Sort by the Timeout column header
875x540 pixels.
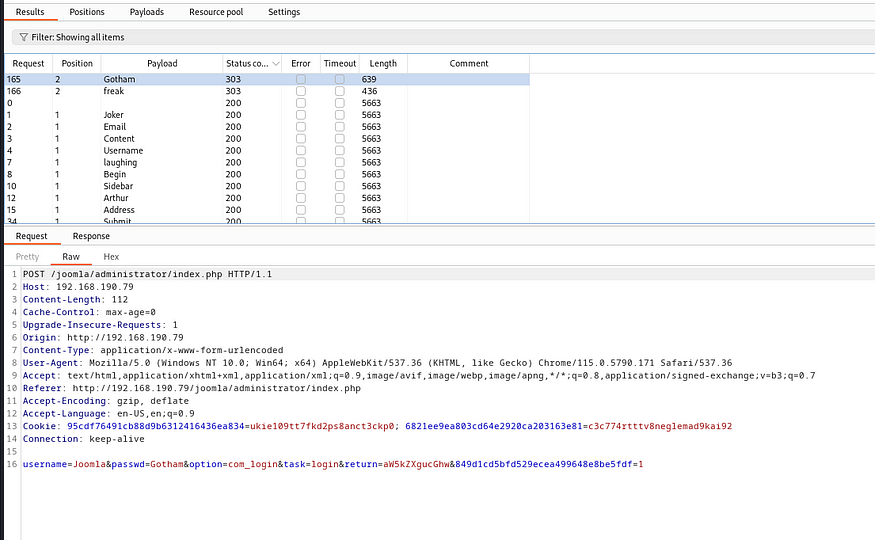pyautogui.click(x=340, y=64)
